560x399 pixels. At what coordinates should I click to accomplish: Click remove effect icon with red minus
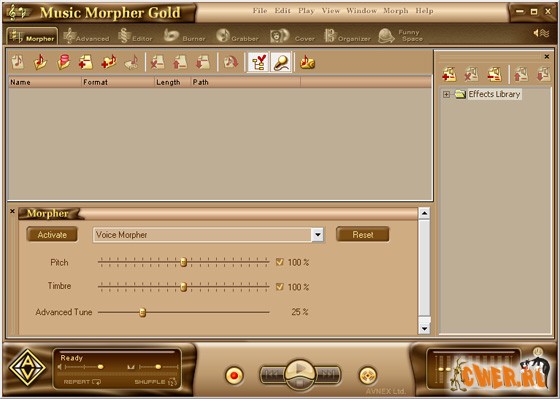click(x=495, y=74)
